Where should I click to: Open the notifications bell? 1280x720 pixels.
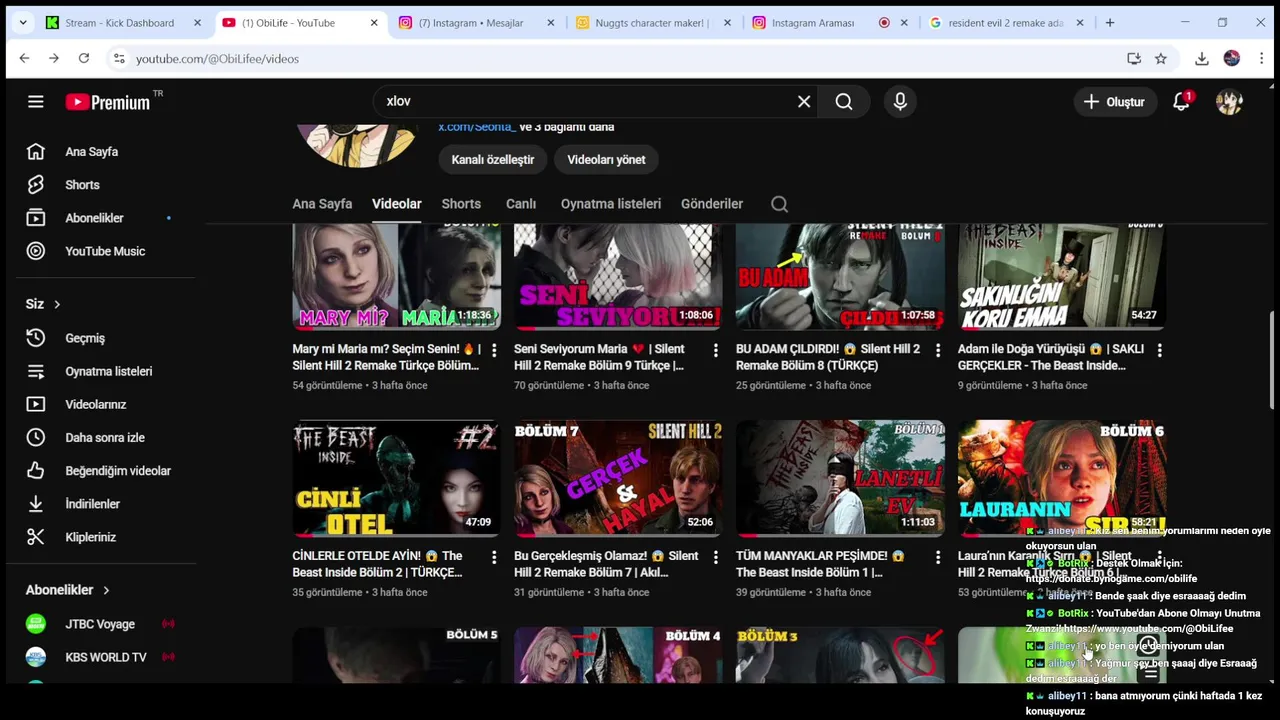[x=1181, y=101]
